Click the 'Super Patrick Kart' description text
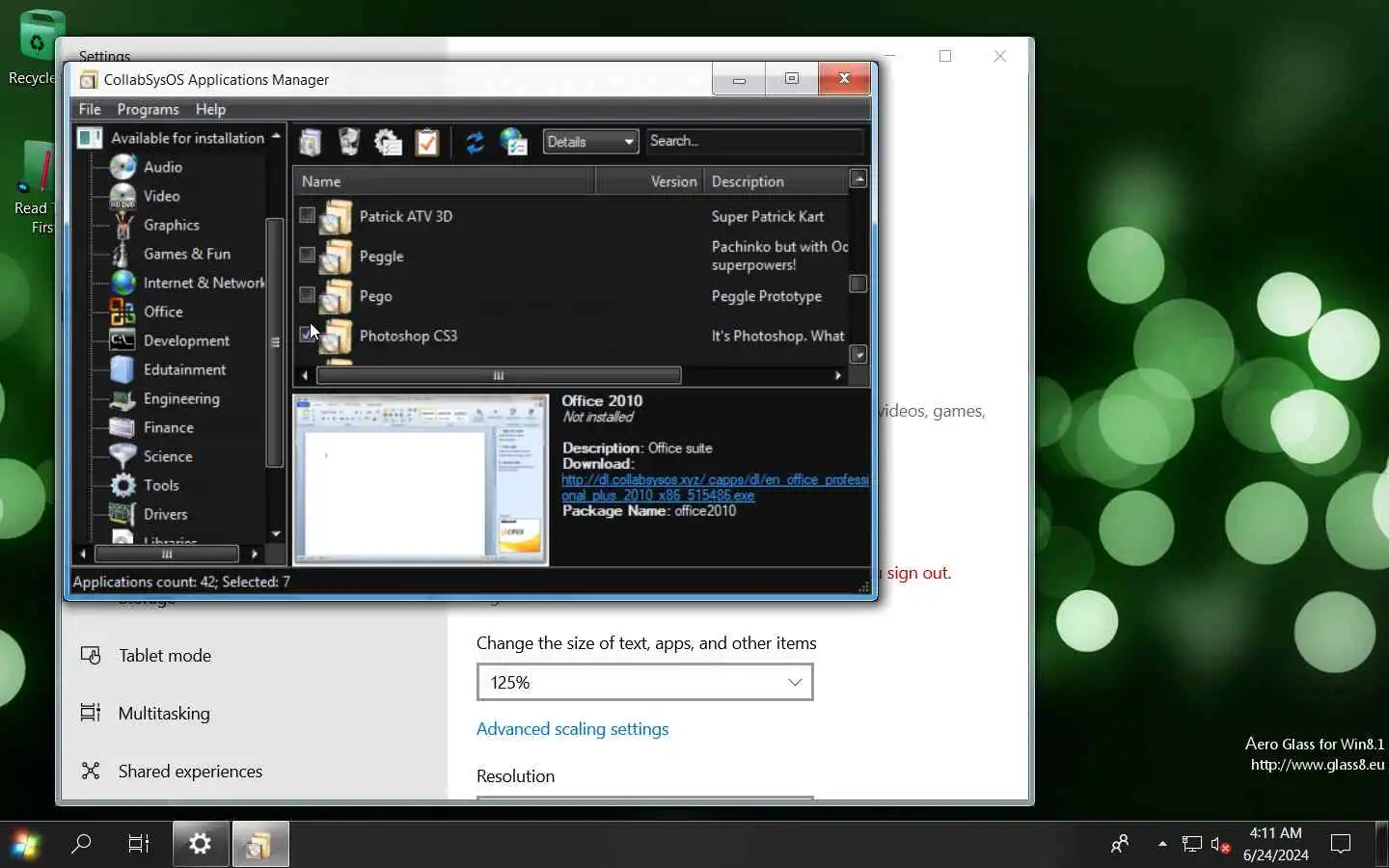The width and height of the screenshot is (1389, 868). tap(768, 216)
